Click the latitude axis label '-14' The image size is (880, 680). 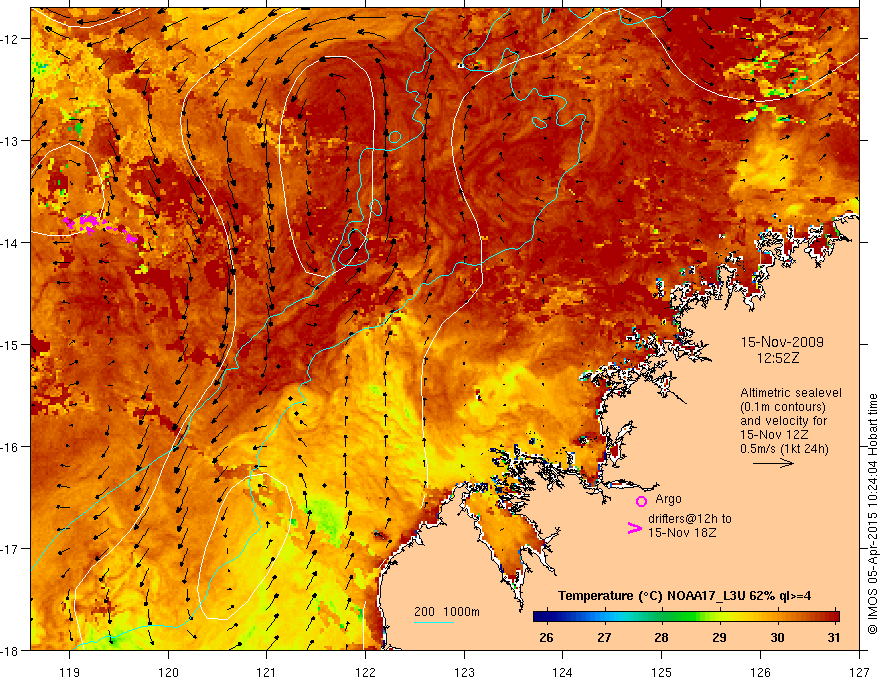tap(11, 243)
